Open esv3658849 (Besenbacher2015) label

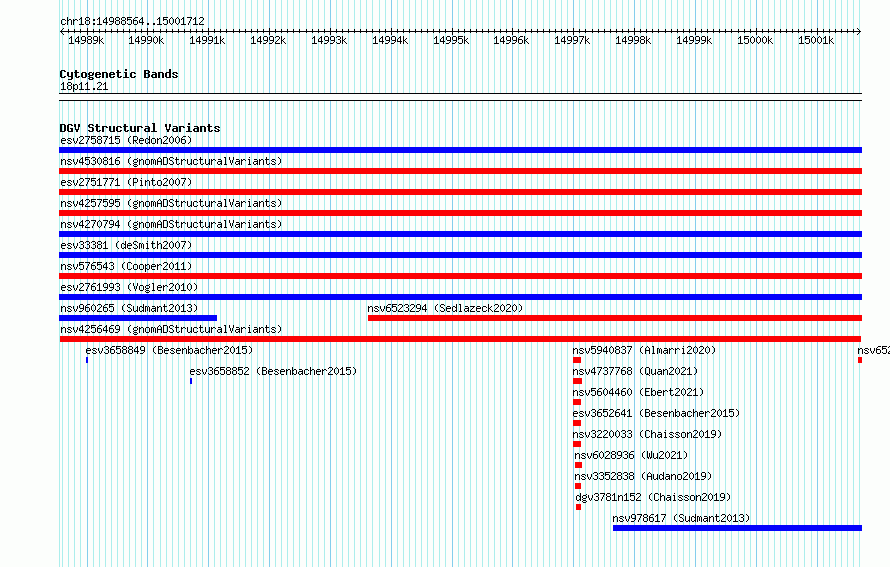click(x=169, y=350)
